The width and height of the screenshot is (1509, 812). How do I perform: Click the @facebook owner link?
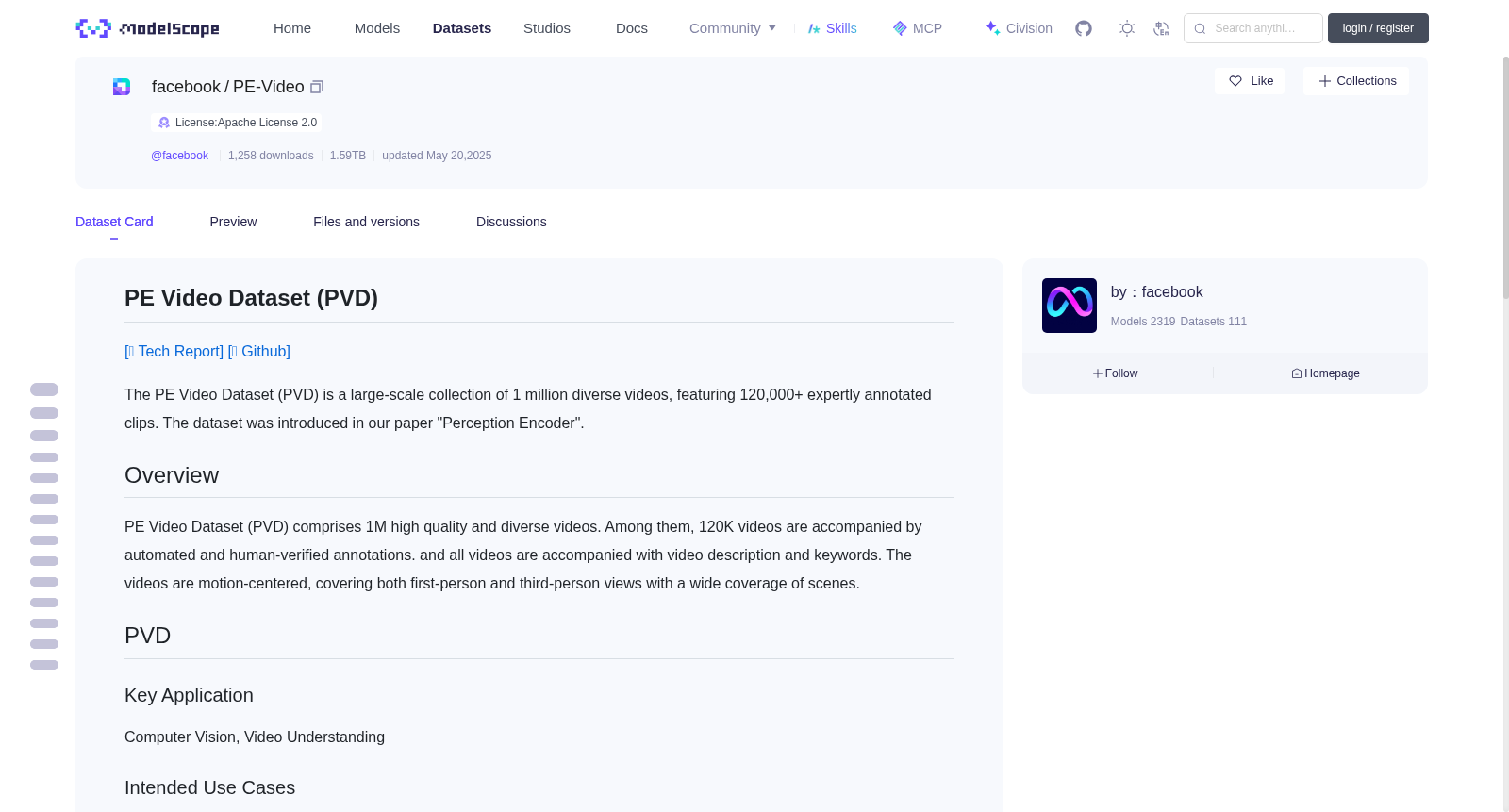click(179, 156)
